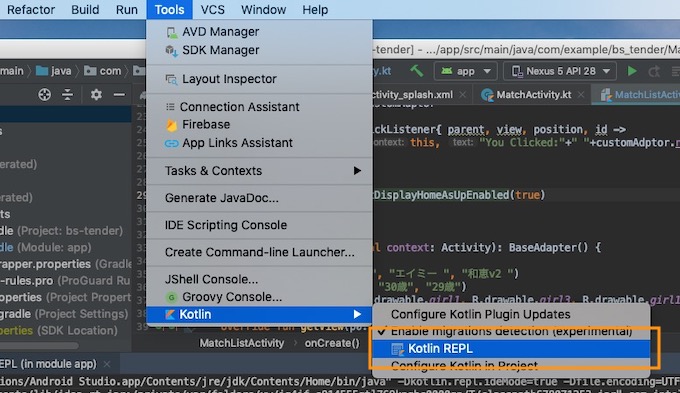
Task: Click java folder in breadcrumb
Action: pyautogui.click(x=54, y=71)
